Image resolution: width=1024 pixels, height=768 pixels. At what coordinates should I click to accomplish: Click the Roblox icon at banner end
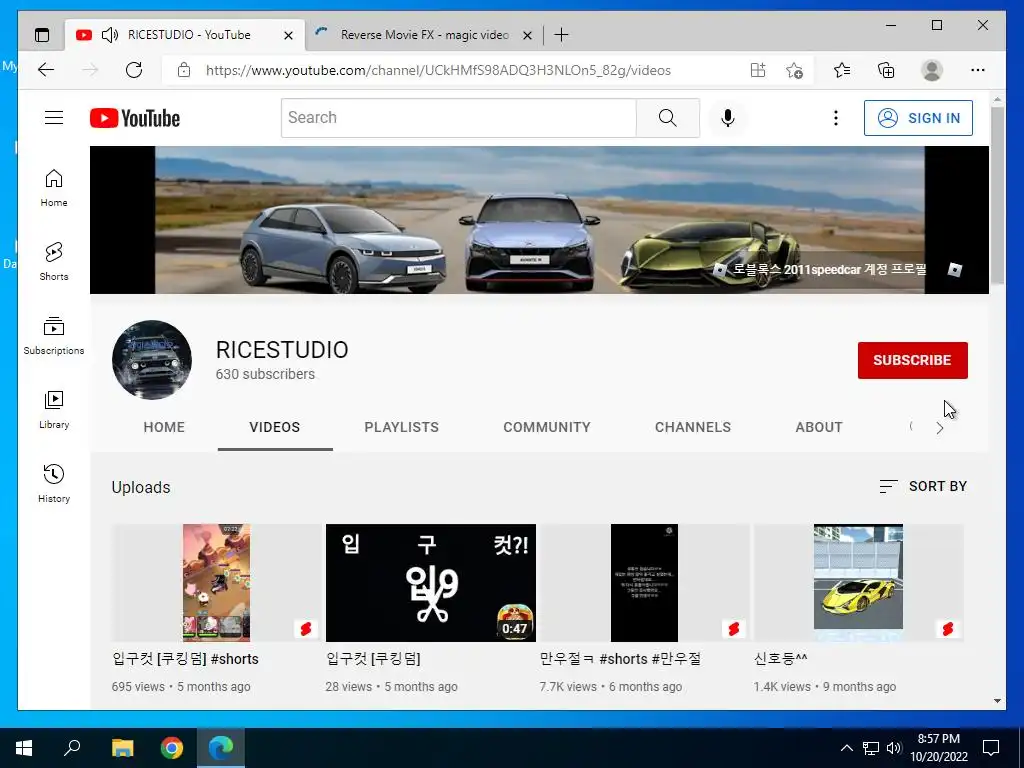point(955,270)
